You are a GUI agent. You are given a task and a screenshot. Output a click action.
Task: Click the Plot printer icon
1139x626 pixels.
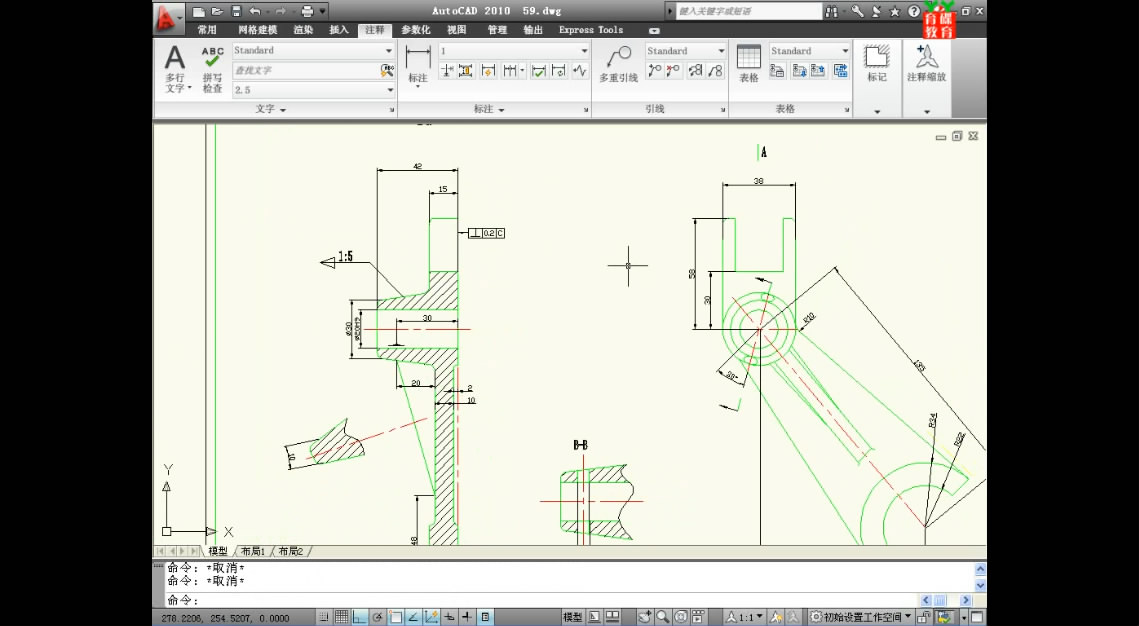(x=307, y=11)
